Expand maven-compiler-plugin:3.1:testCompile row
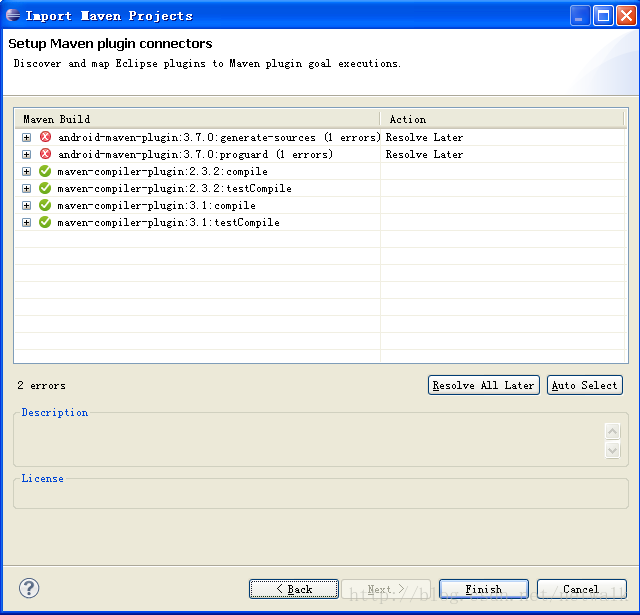This screenshot has width=640, height=615. tap(27, 222)
